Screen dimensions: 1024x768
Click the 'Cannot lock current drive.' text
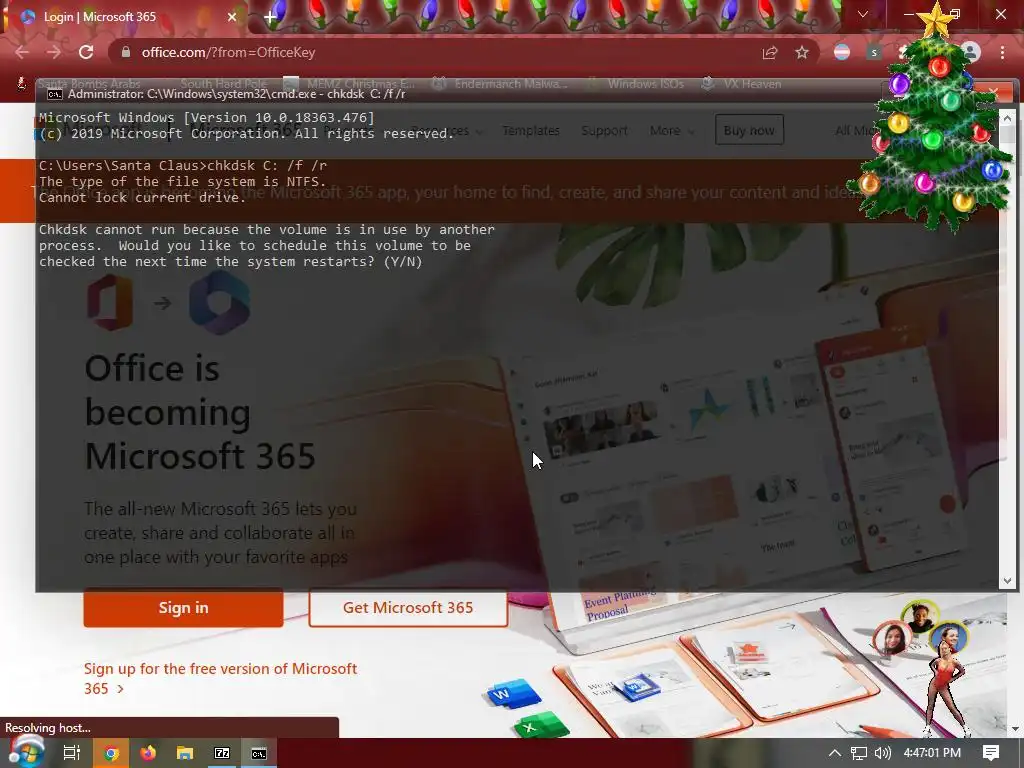coord(142,197)
